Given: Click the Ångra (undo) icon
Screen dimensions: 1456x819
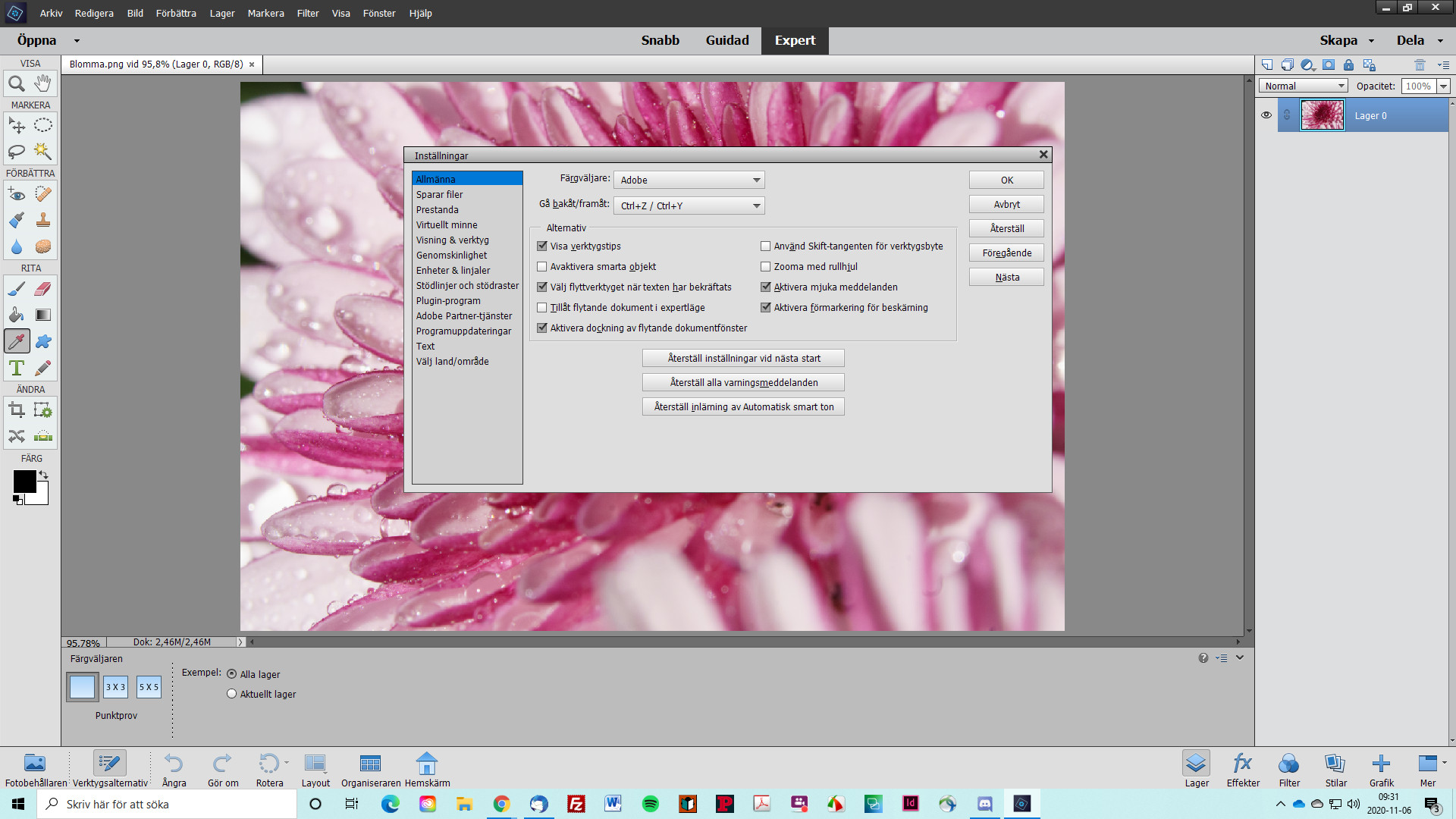Looking at the screenshot, I should [x=173, y=764].
